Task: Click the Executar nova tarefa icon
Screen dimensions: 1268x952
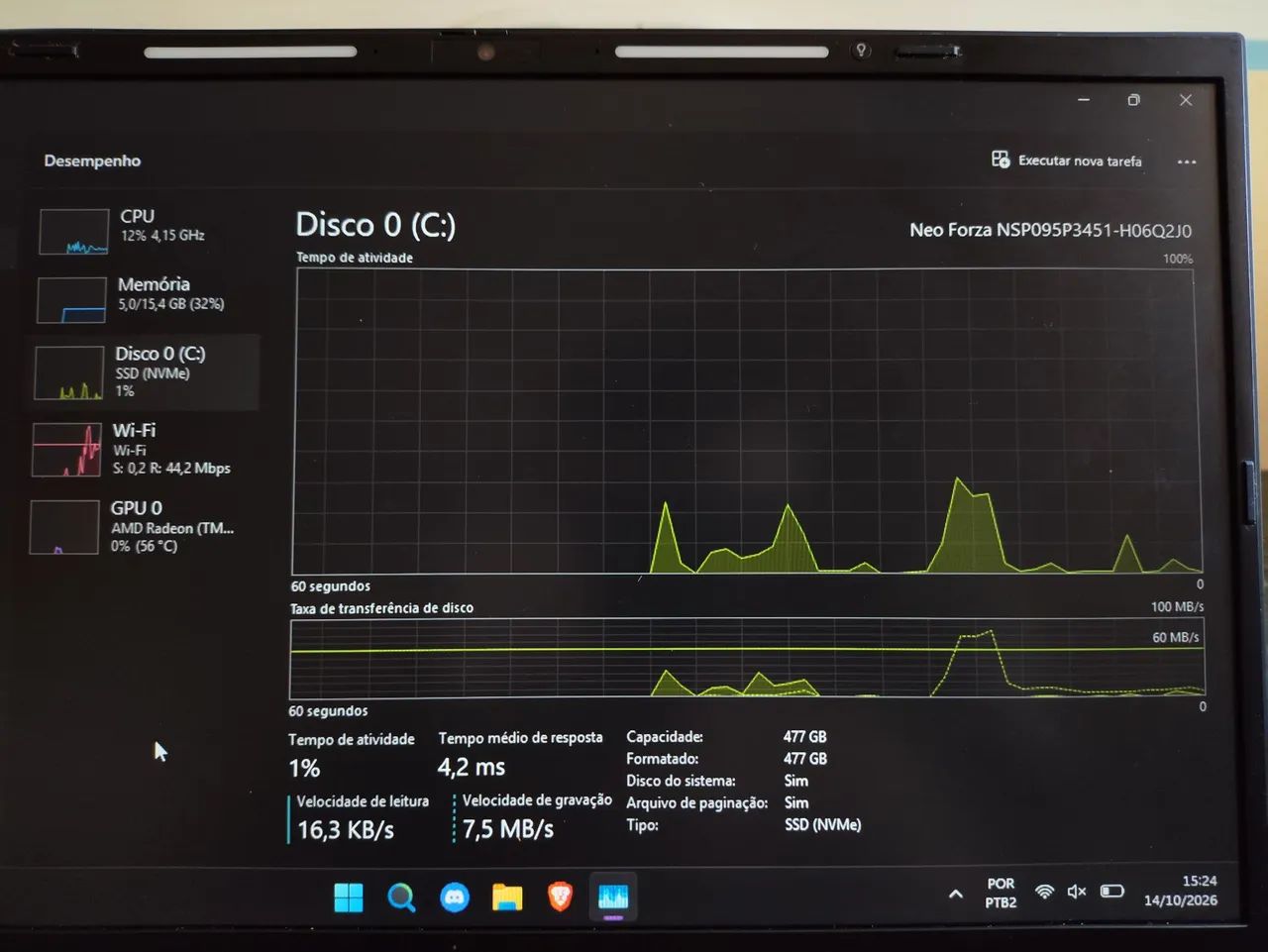Action: point(1001,159)
